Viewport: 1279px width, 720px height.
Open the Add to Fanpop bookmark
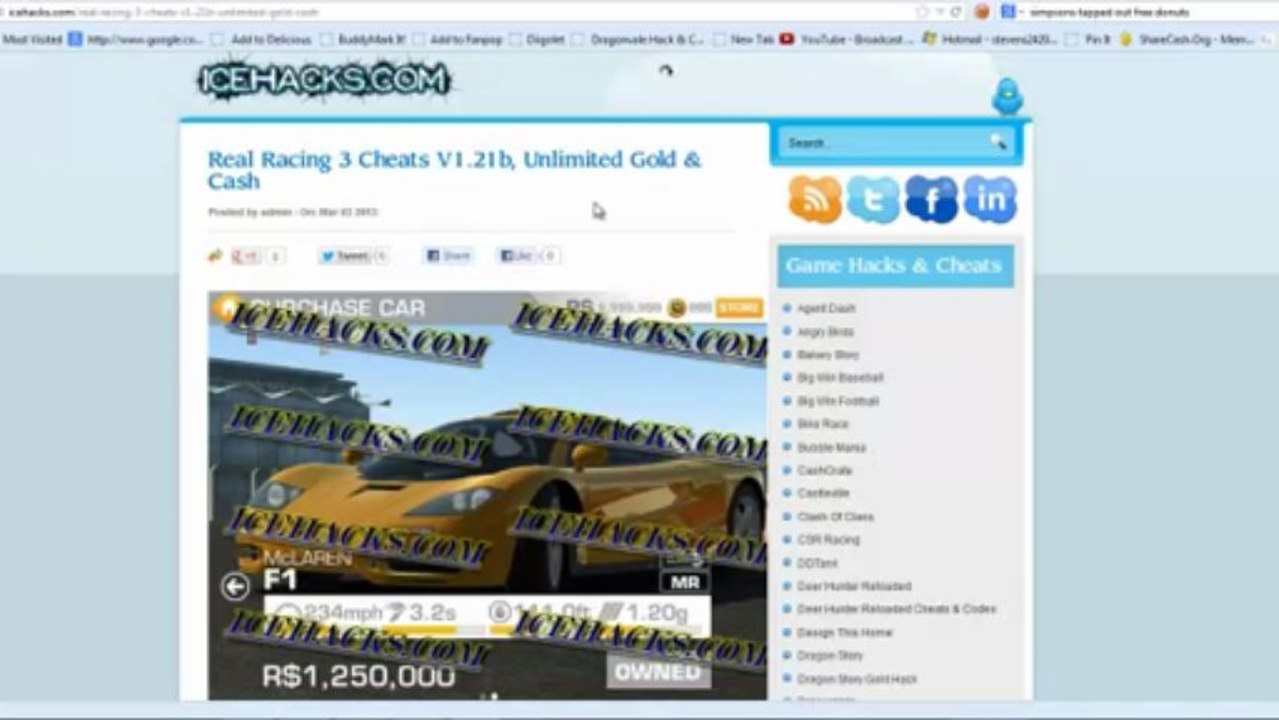pos(456,40)
